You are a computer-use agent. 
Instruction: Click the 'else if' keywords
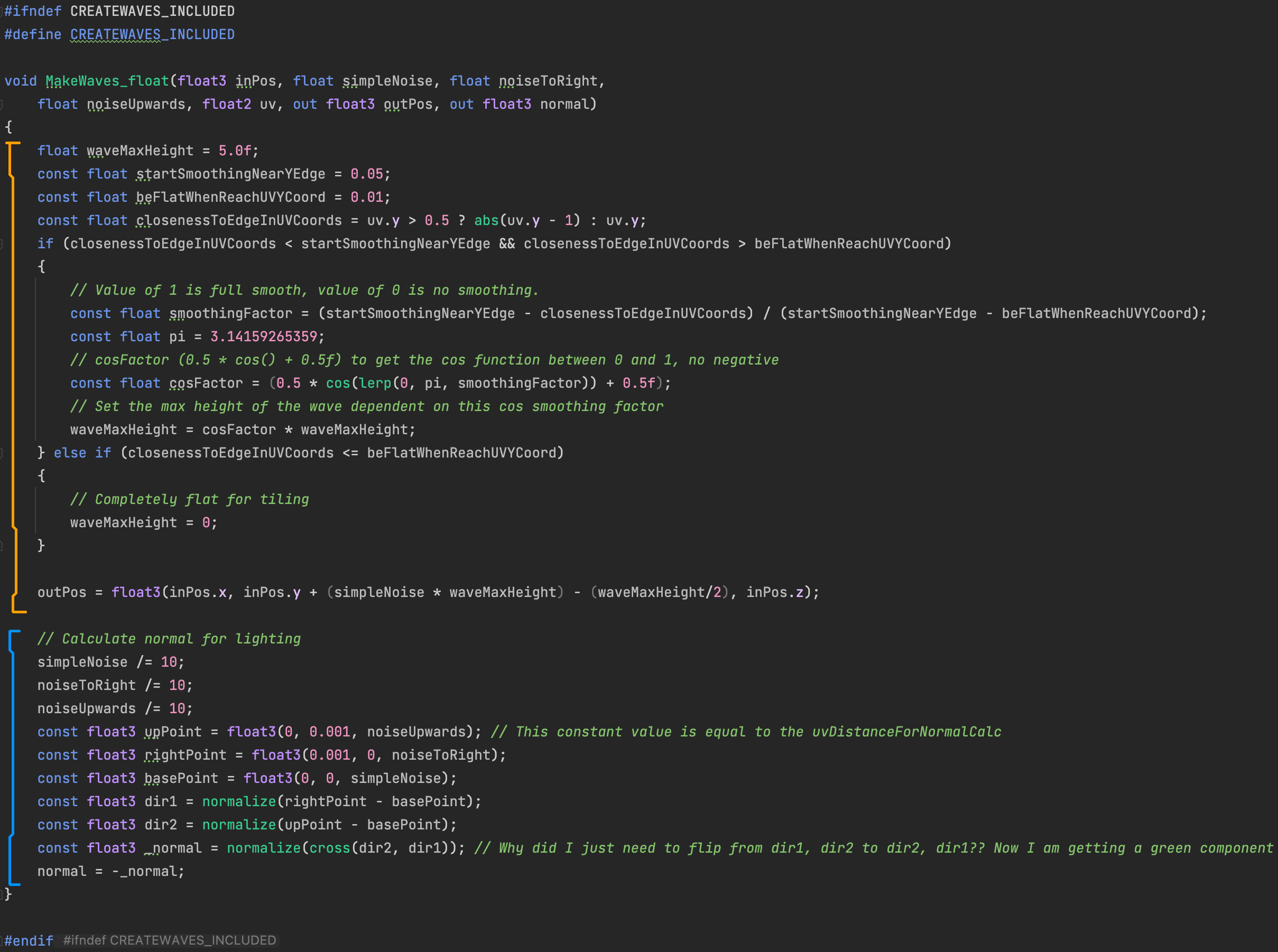(82, 453)
